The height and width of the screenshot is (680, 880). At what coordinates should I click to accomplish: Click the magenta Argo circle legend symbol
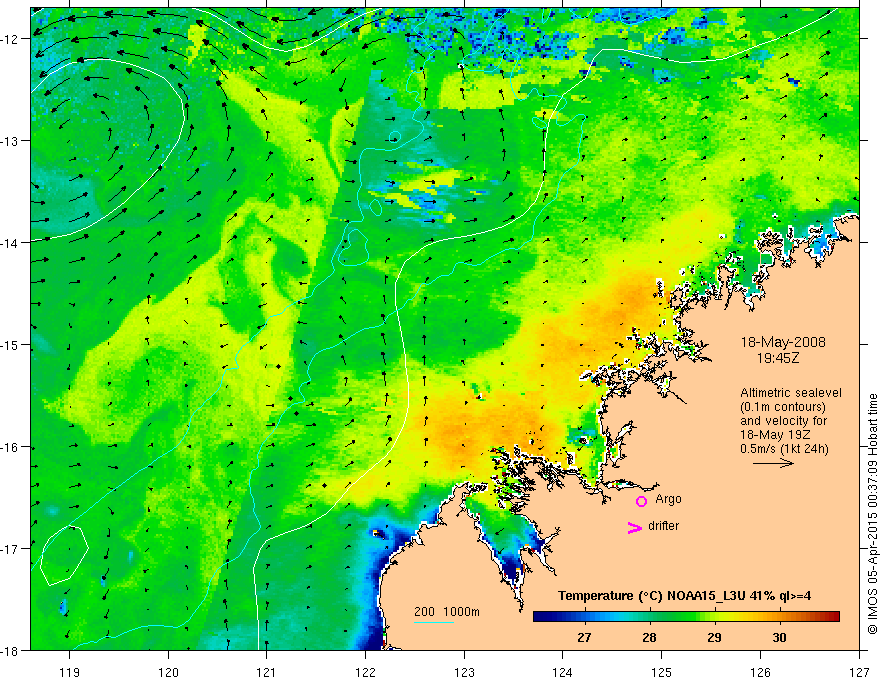[641, 501]
